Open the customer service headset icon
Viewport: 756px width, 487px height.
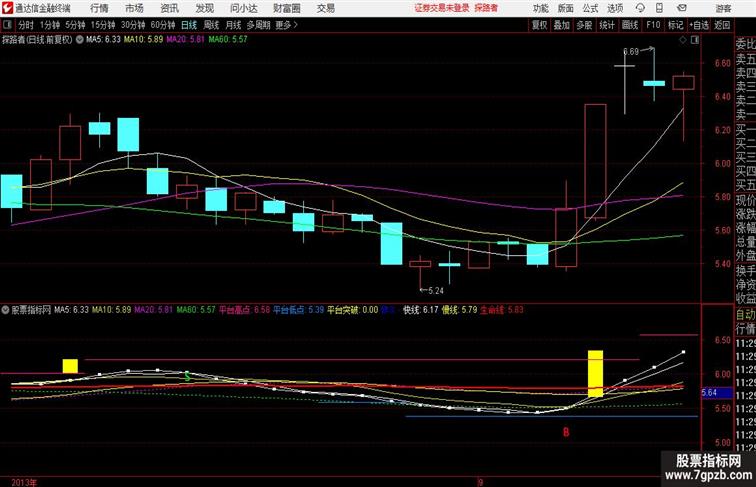[x=640, y=8]
